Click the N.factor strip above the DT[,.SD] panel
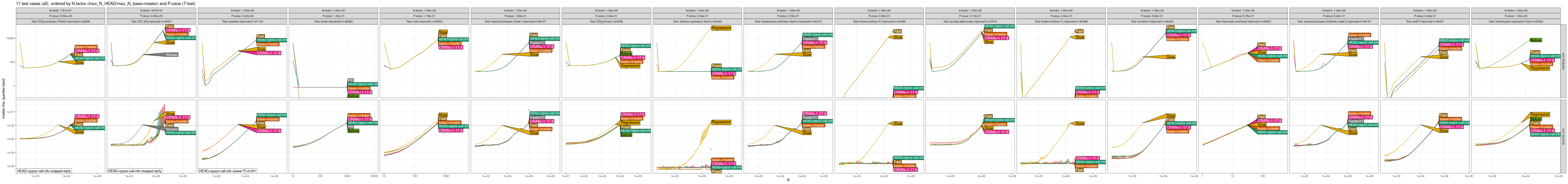Image resolution: width=1568 pixels, height=184 pixels. tap(151, 10)
